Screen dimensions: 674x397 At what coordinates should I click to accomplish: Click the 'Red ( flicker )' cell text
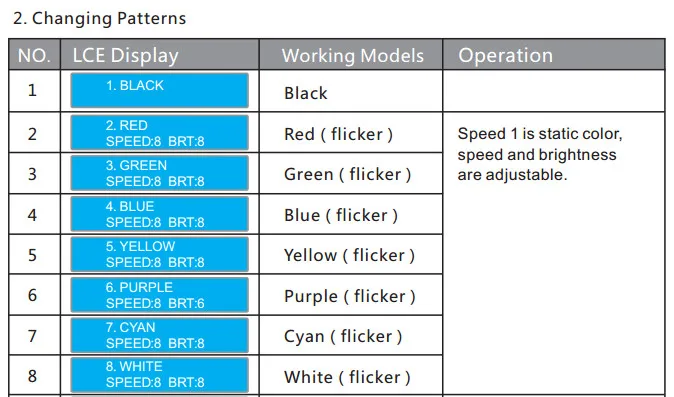click(x=338, y=134)
